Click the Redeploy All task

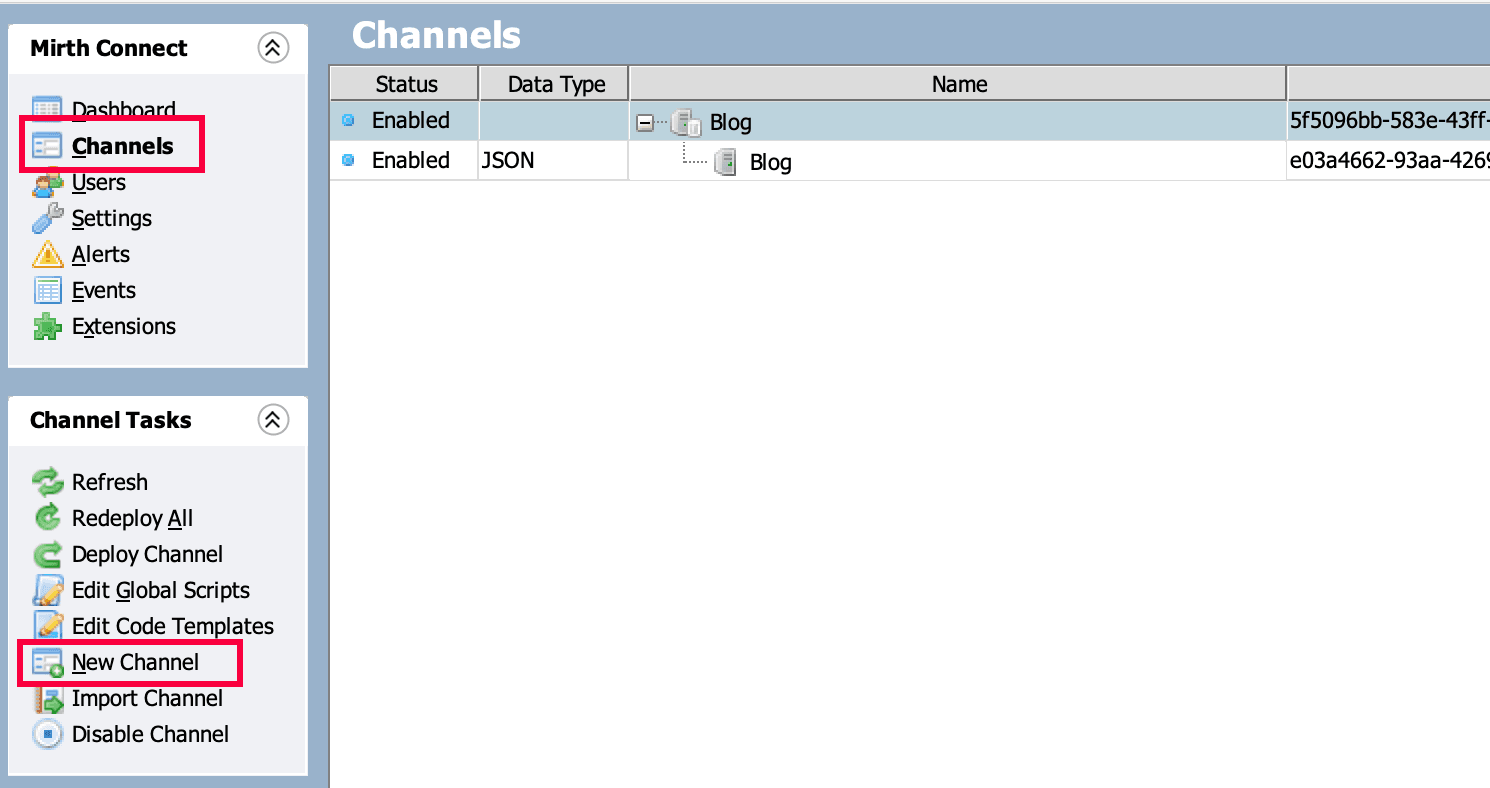pyautogui.click(x=133, y=518)
